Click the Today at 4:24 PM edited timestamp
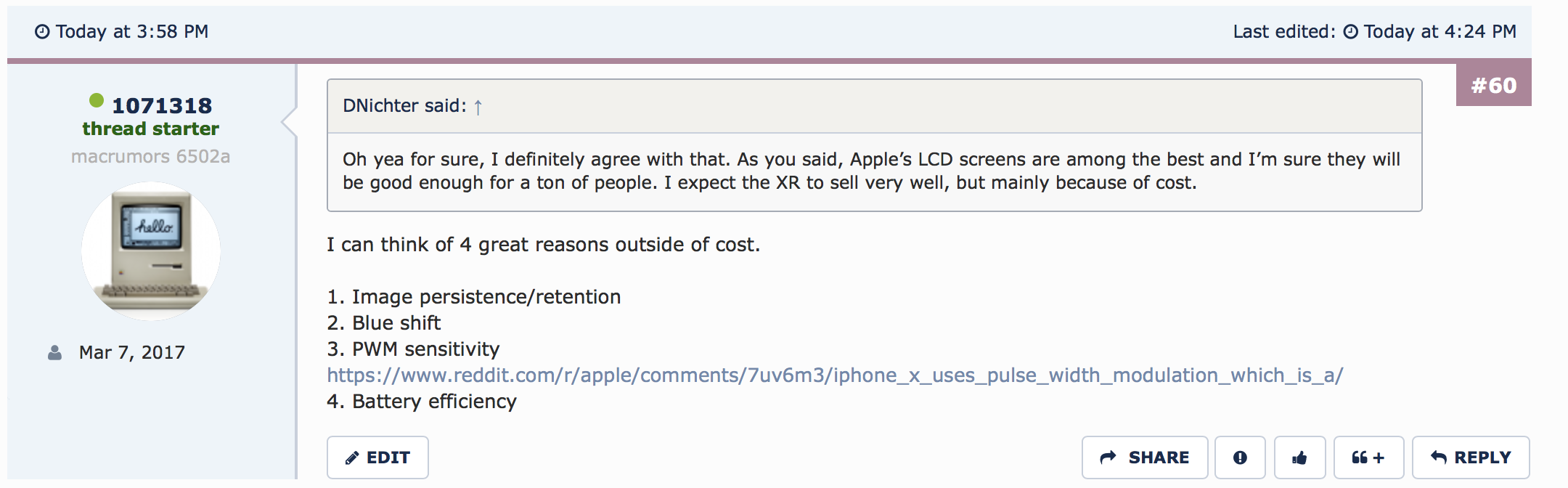Viewport: 1568px width, 488px height. point(1440,32)
